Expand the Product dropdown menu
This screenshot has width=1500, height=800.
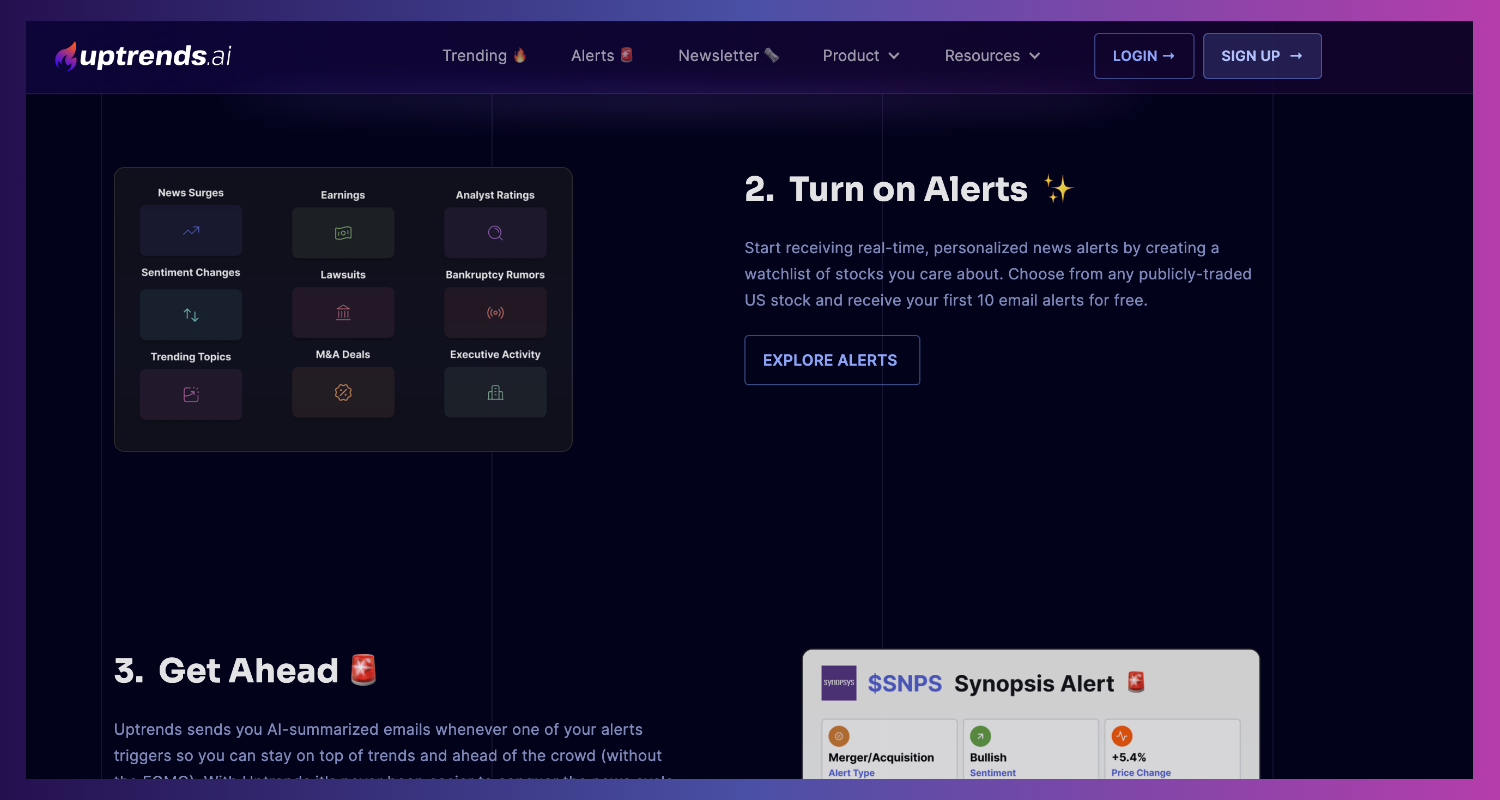[860, 56]
